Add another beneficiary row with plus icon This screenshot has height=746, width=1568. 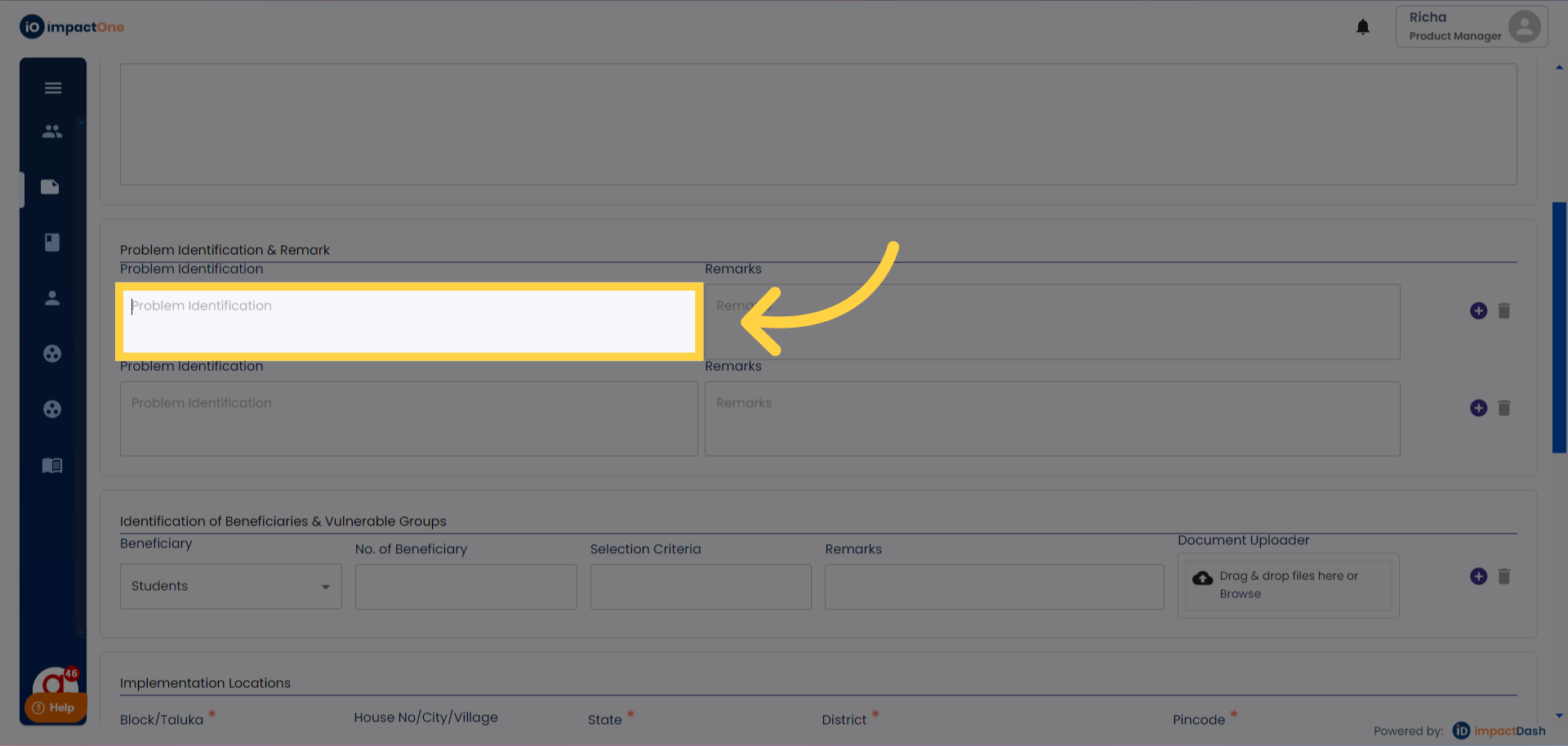1478,576
